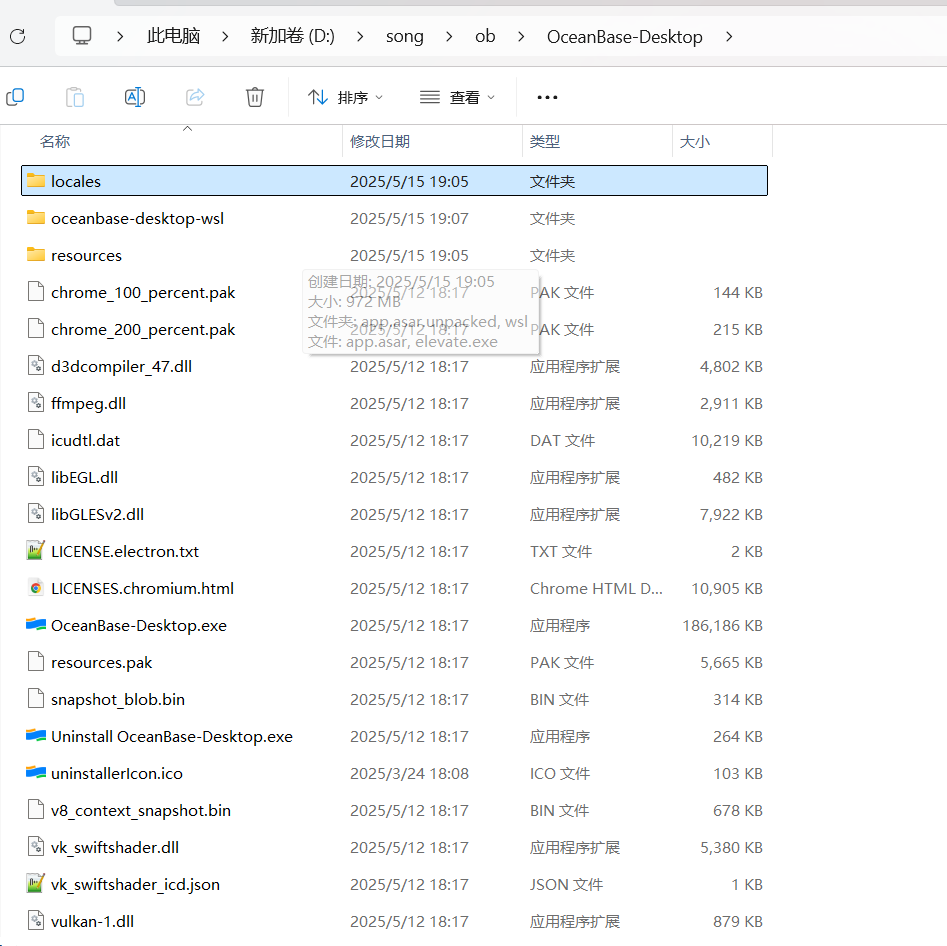Click the 7,922 KB size value
Image resolution: width=947 pixels, height=946 pixels.
point(731,514)
